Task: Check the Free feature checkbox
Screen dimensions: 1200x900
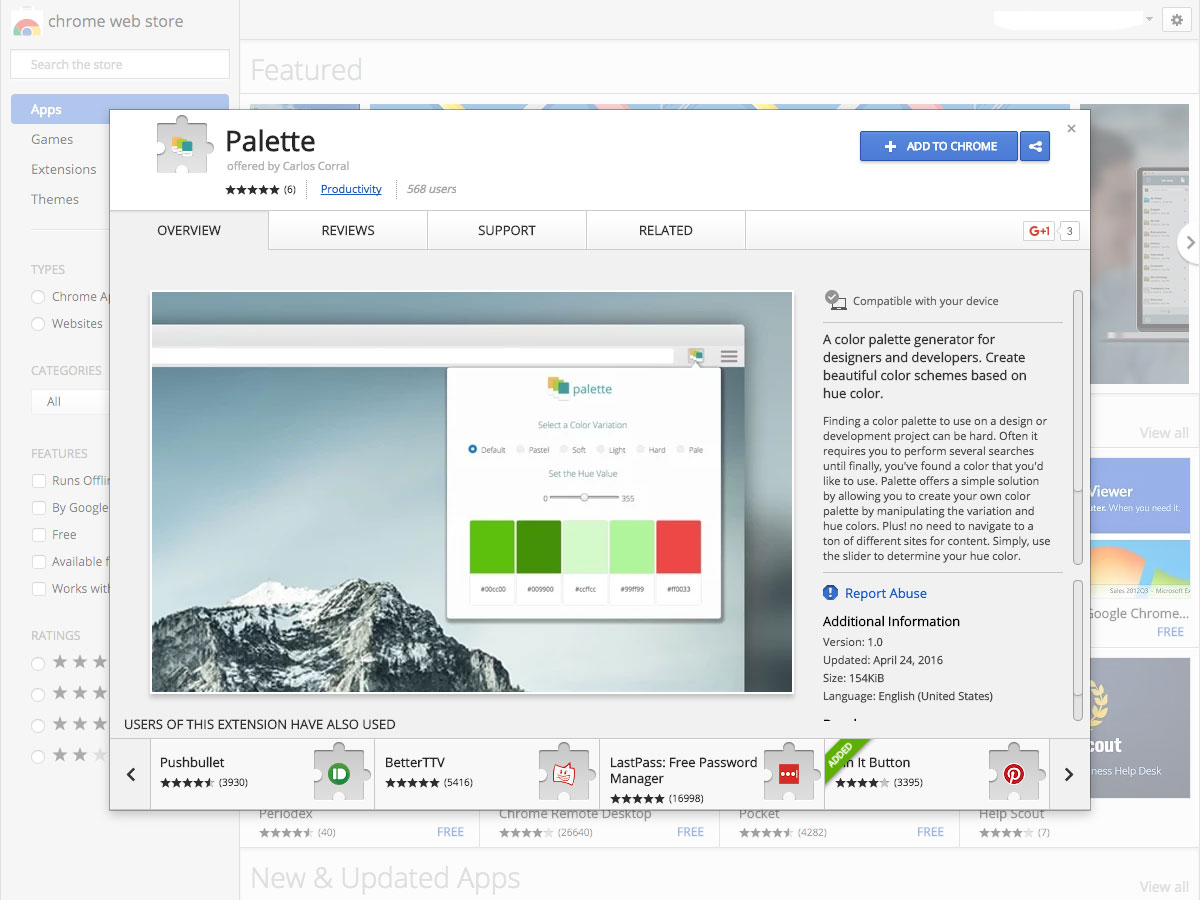Action: coord(39,535)
